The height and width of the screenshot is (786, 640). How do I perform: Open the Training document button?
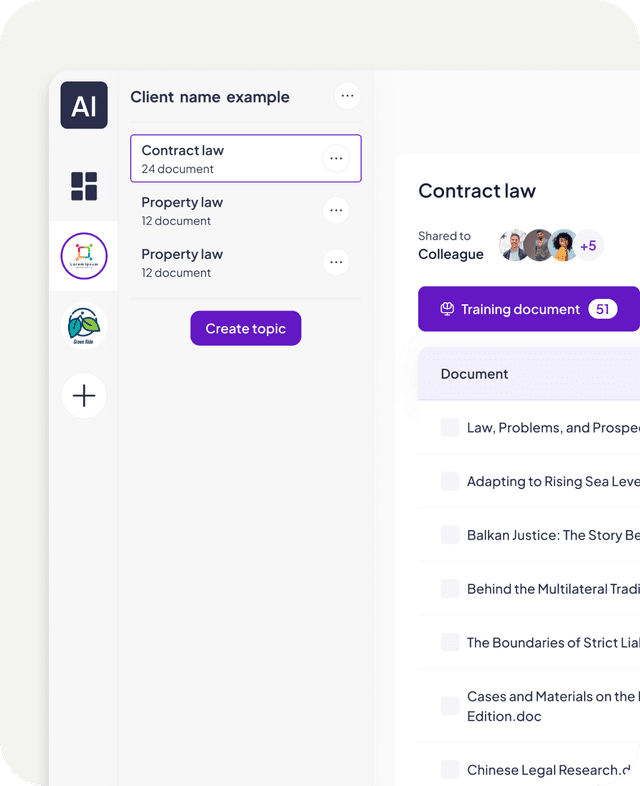coord(529,309)
